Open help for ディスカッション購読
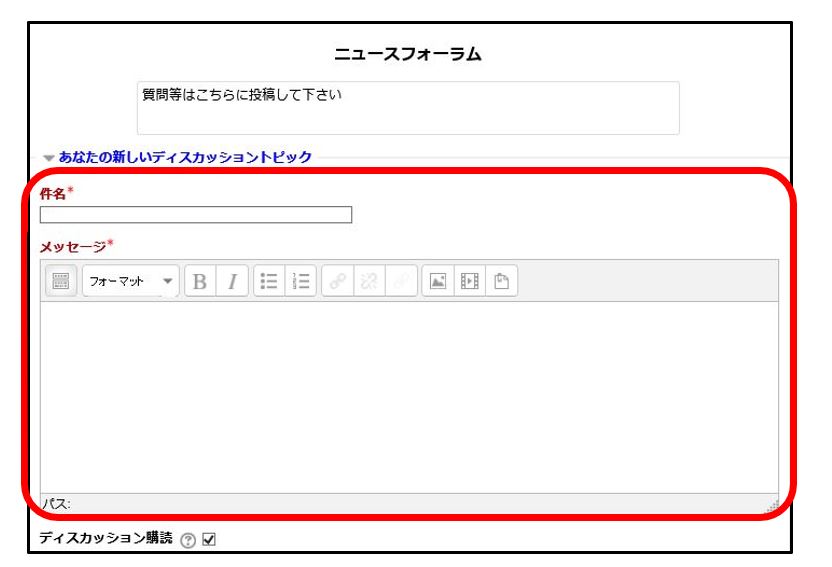This screenshot has width=832, height=567. pyautogui.click(x=190, y=540)
